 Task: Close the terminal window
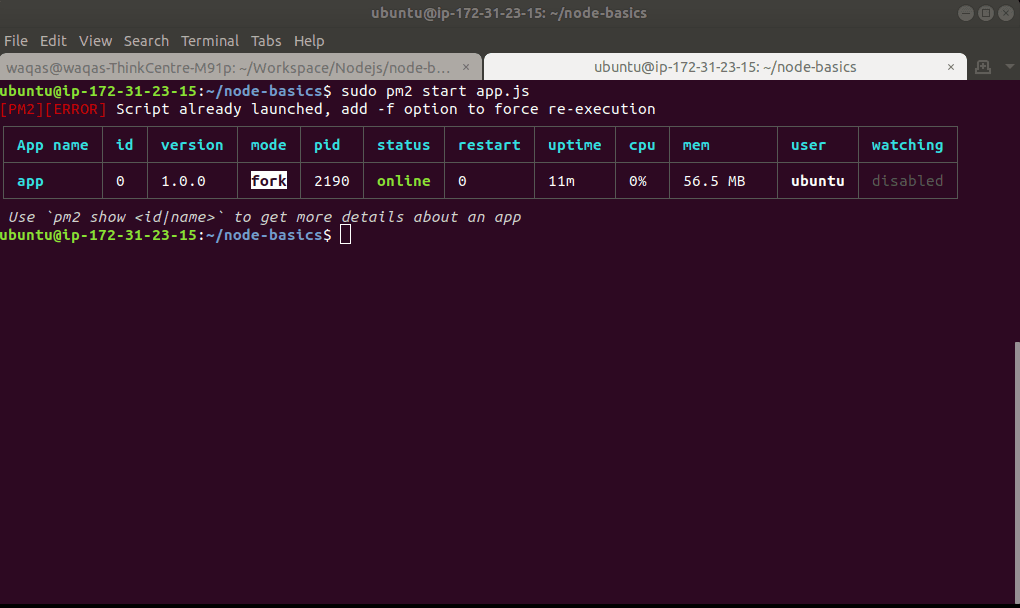coord(1004,13)
